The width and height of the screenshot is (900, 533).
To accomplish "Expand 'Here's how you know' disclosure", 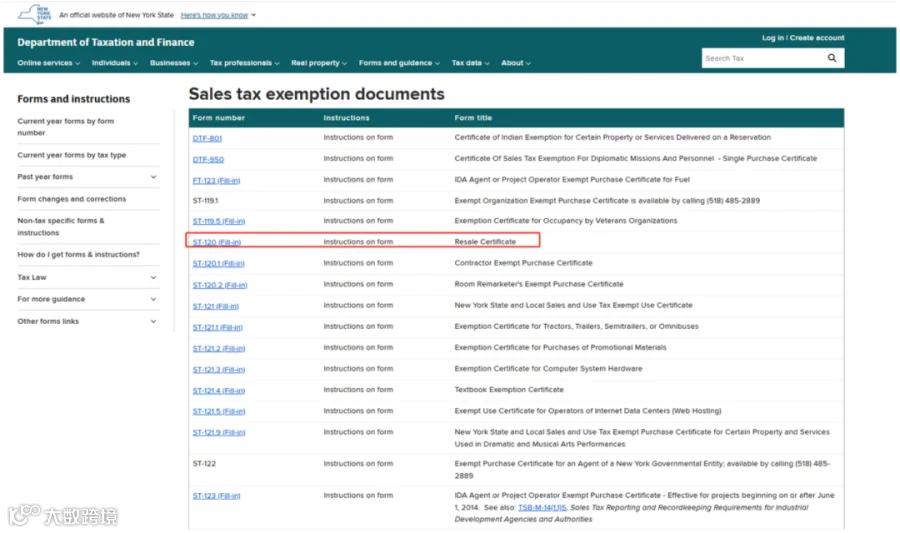I will pos(218,15).
